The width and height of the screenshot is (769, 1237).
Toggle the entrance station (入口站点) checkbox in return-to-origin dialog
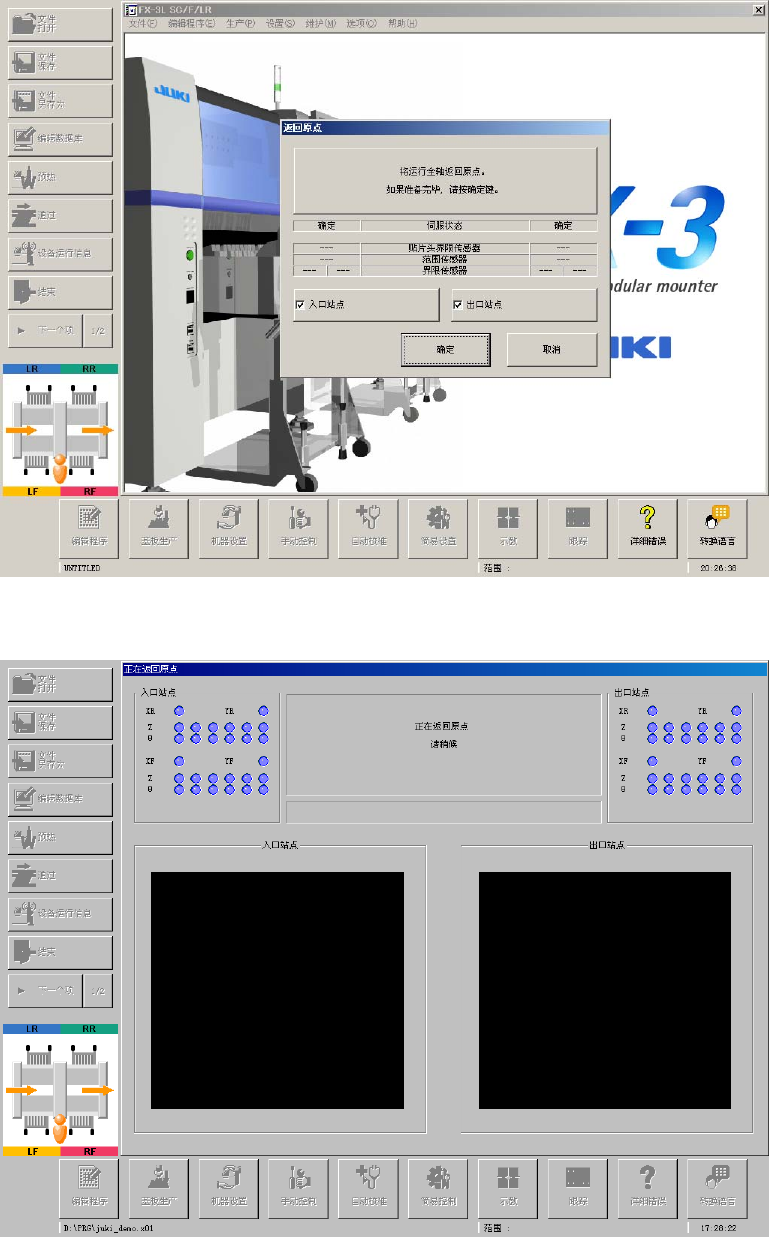[300, 304]
